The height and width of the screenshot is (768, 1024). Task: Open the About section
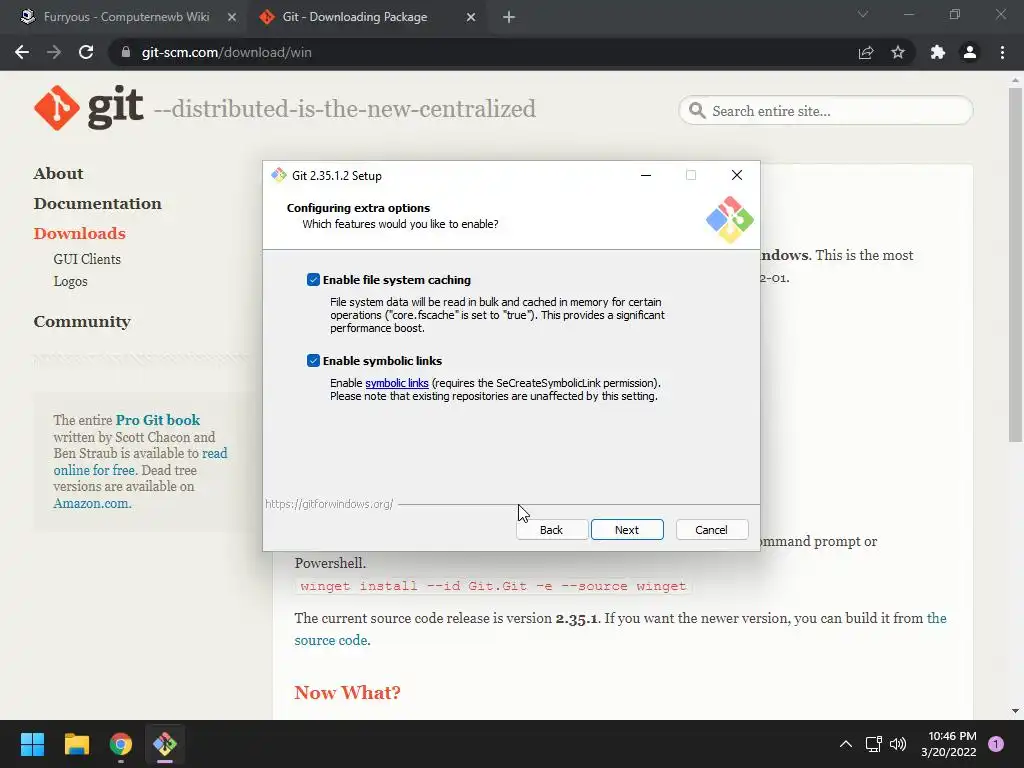[x=58, y=174]
